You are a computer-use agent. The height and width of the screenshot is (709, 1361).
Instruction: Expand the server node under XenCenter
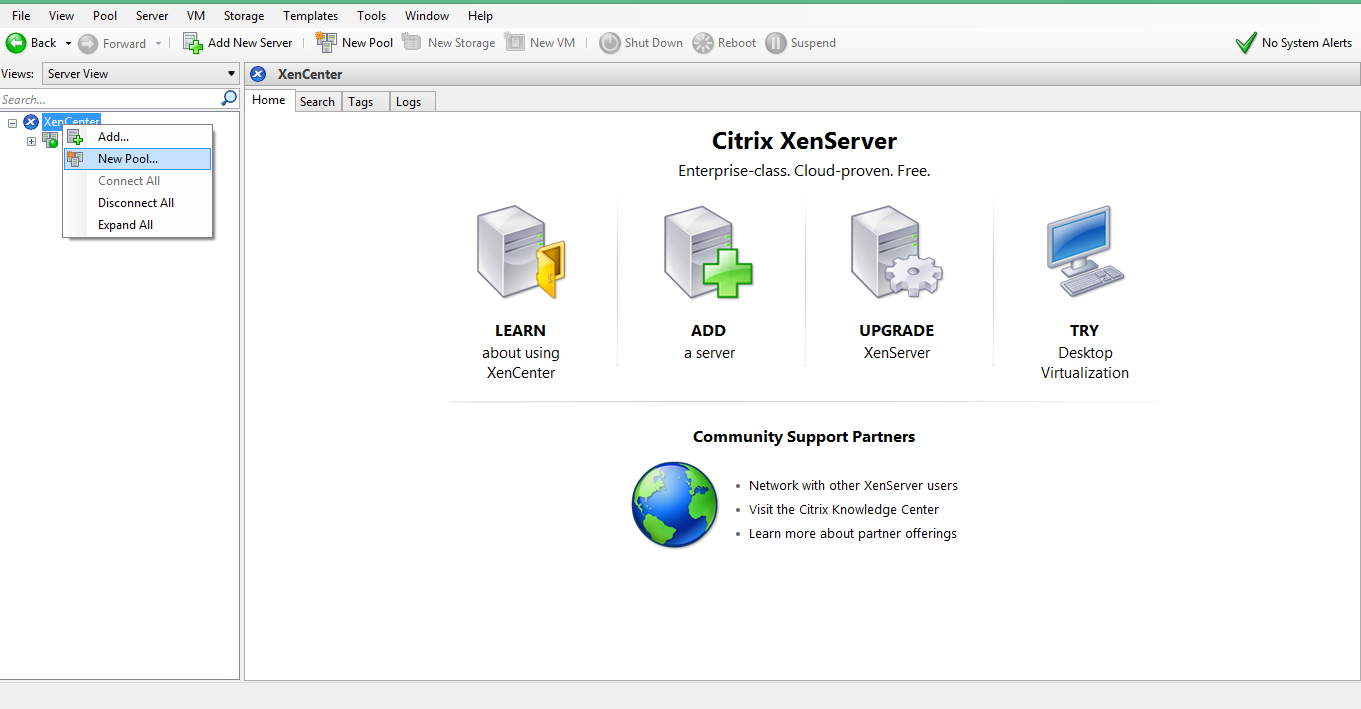click(x=31, y=141)
